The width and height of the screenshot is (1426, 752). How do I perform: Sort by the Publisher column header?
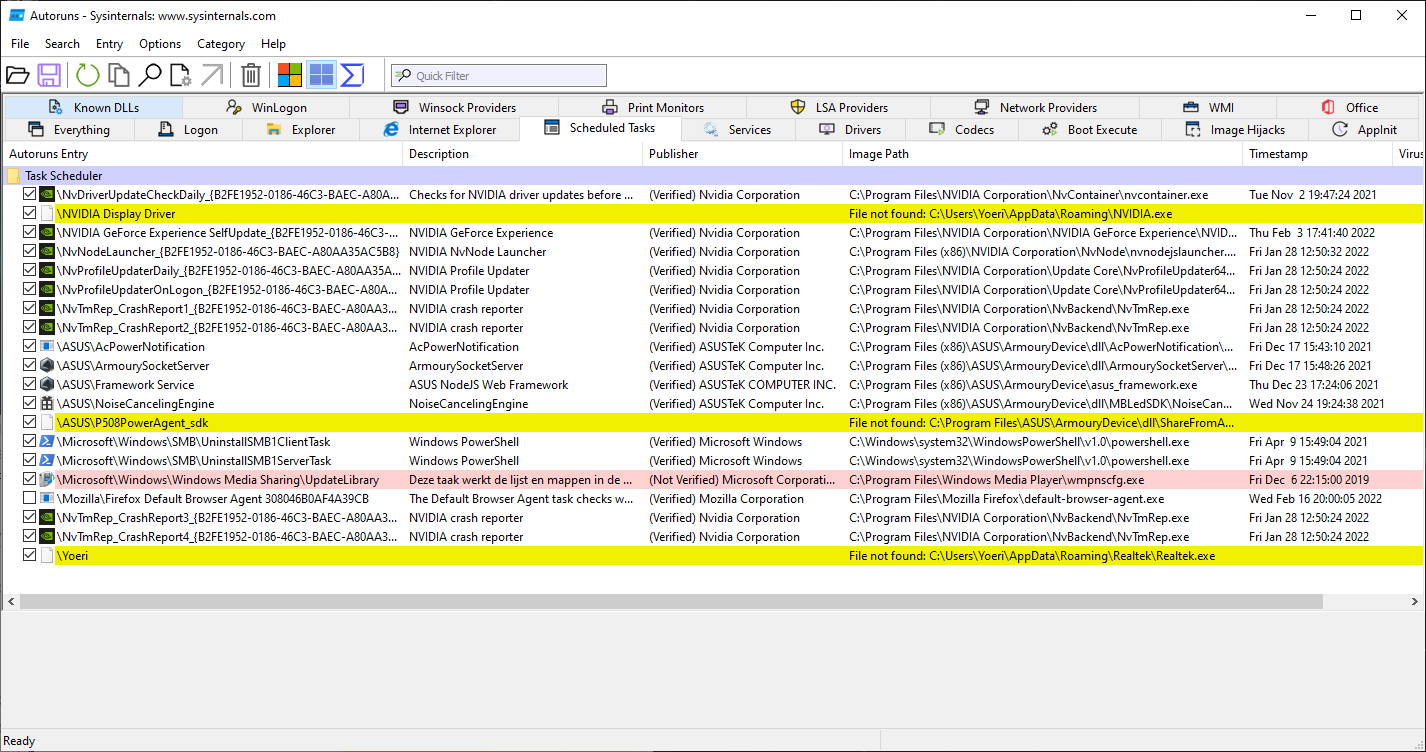pos(743,154)
